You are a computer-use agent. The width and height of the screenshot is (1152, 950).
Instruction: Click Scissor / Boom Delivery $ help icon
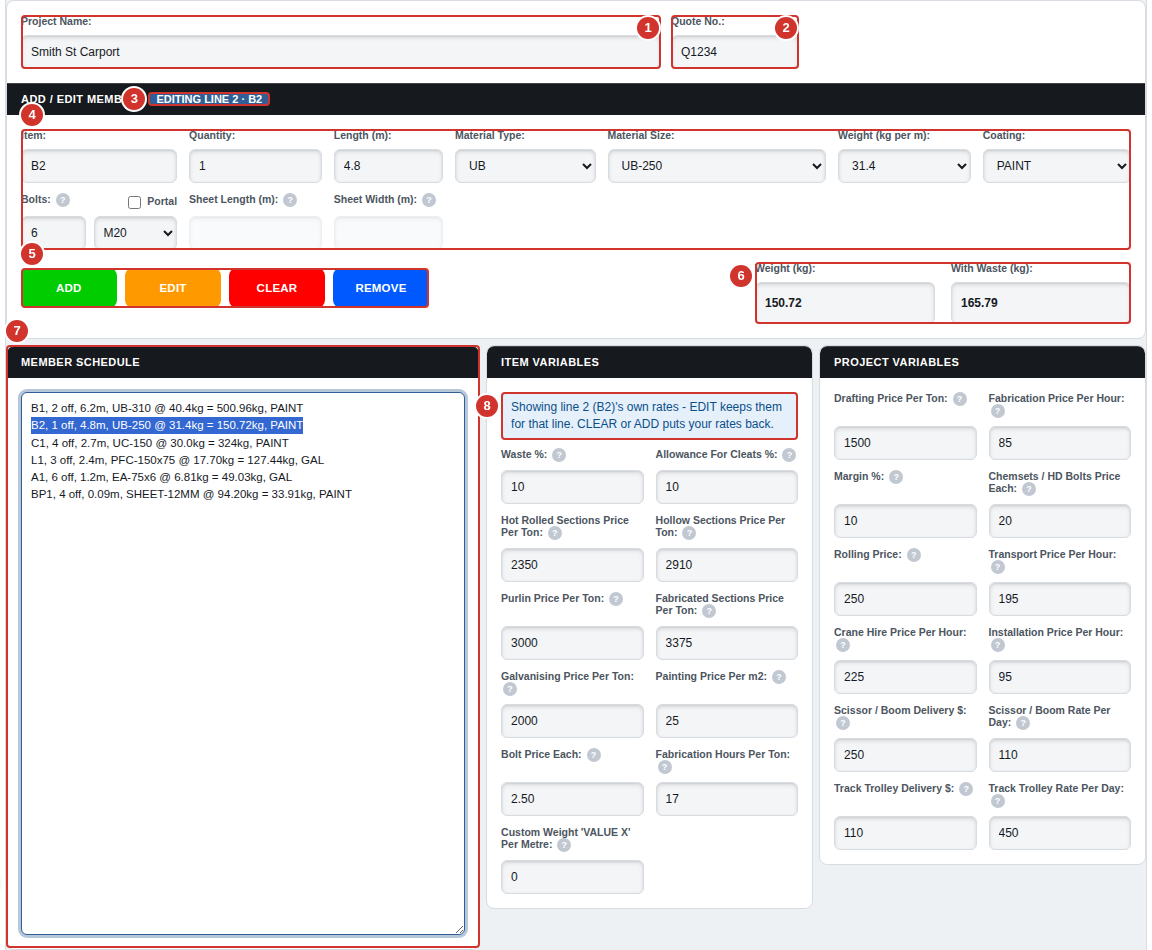point(843,723)
